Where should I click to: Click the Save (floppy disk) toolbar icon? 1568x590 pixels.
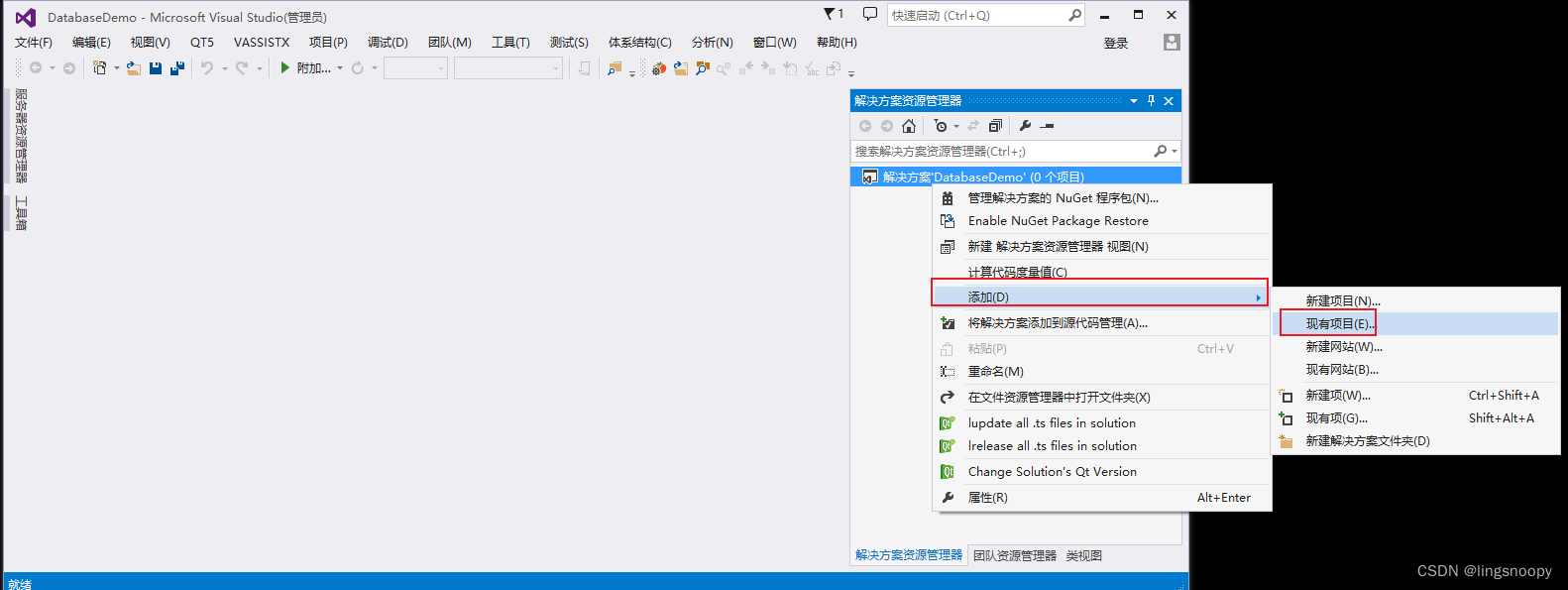point(156,68)
